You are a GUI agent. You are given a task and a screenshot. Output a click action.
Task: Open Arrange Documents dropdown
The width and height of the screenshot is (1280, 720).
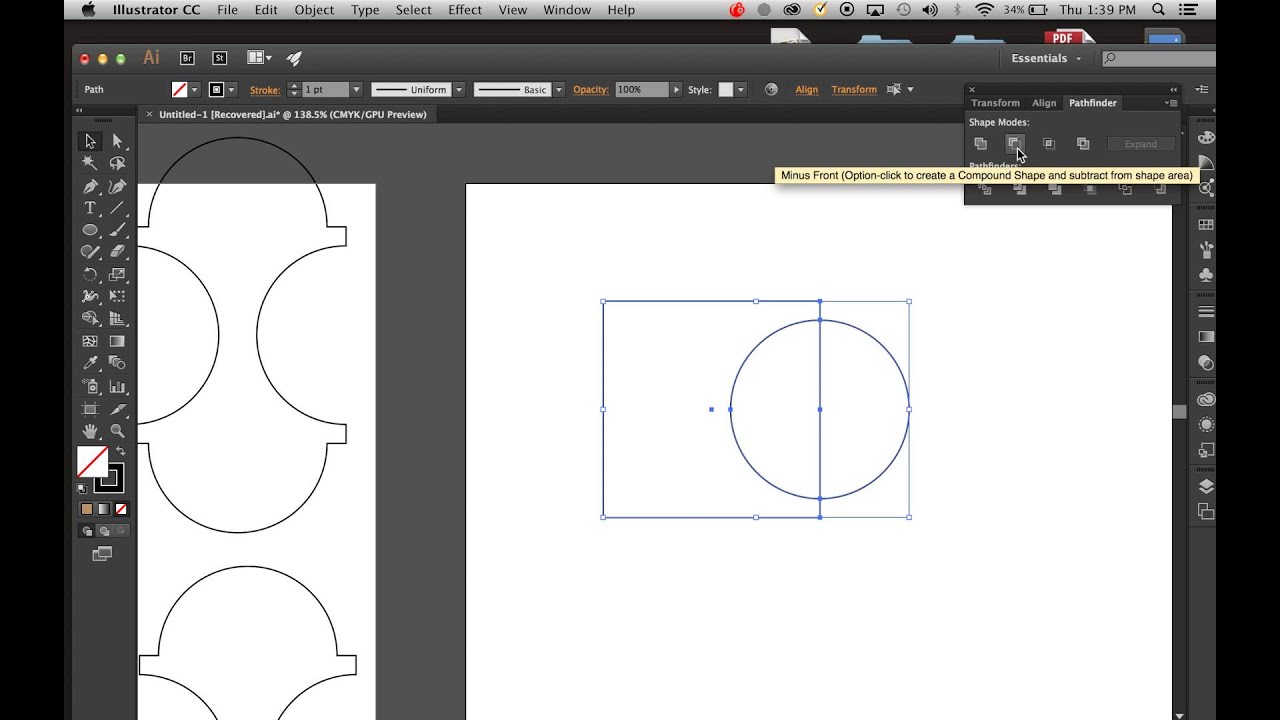click(260, 58)
